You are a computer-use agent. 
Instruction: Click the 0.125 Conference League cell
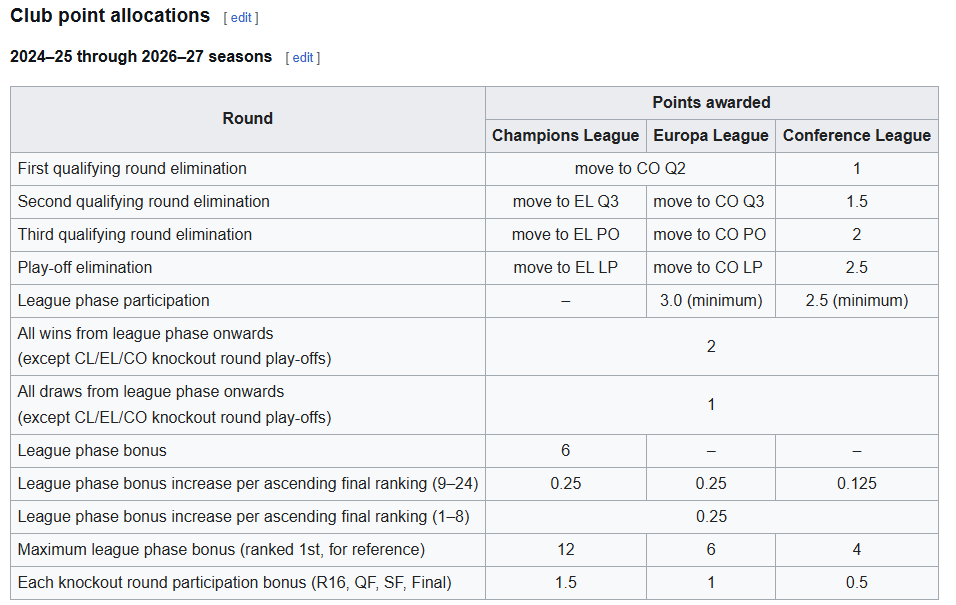(856, 483)
